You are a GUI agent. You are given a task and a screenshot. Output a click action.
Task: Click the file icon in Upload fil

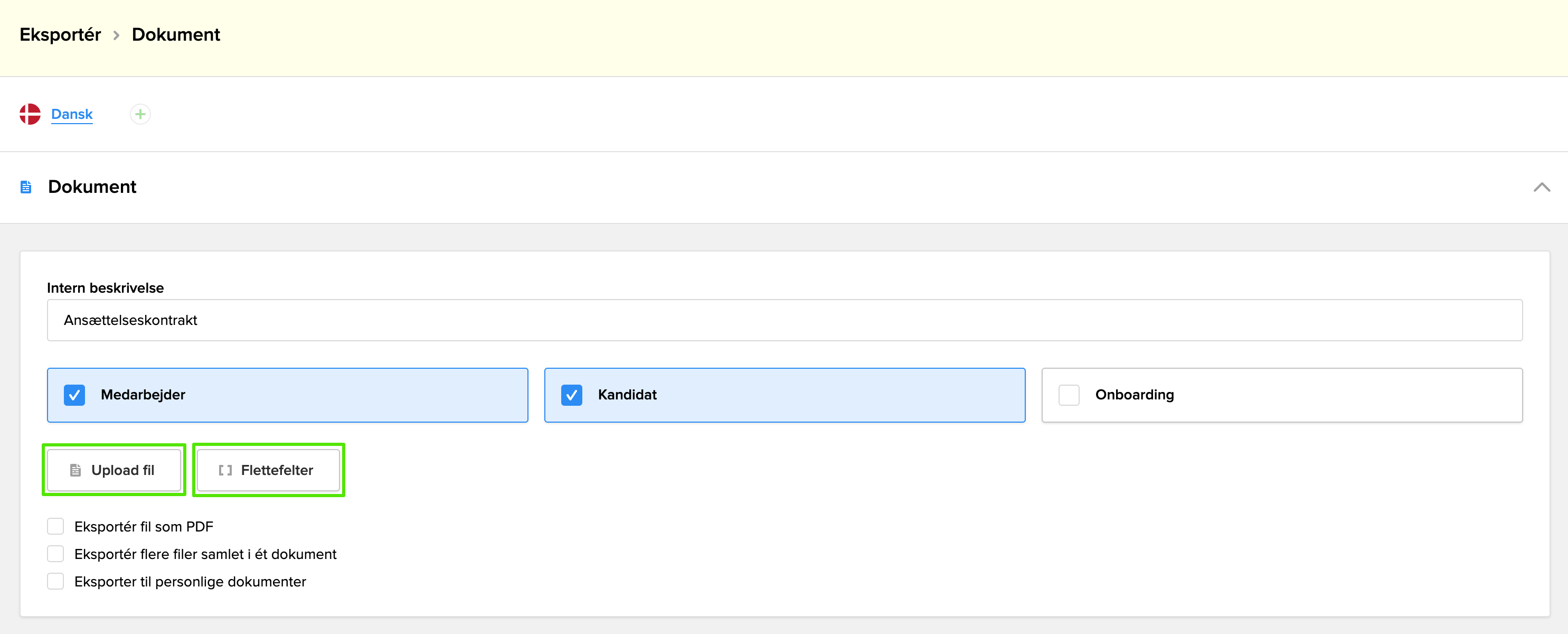(75, 470)
